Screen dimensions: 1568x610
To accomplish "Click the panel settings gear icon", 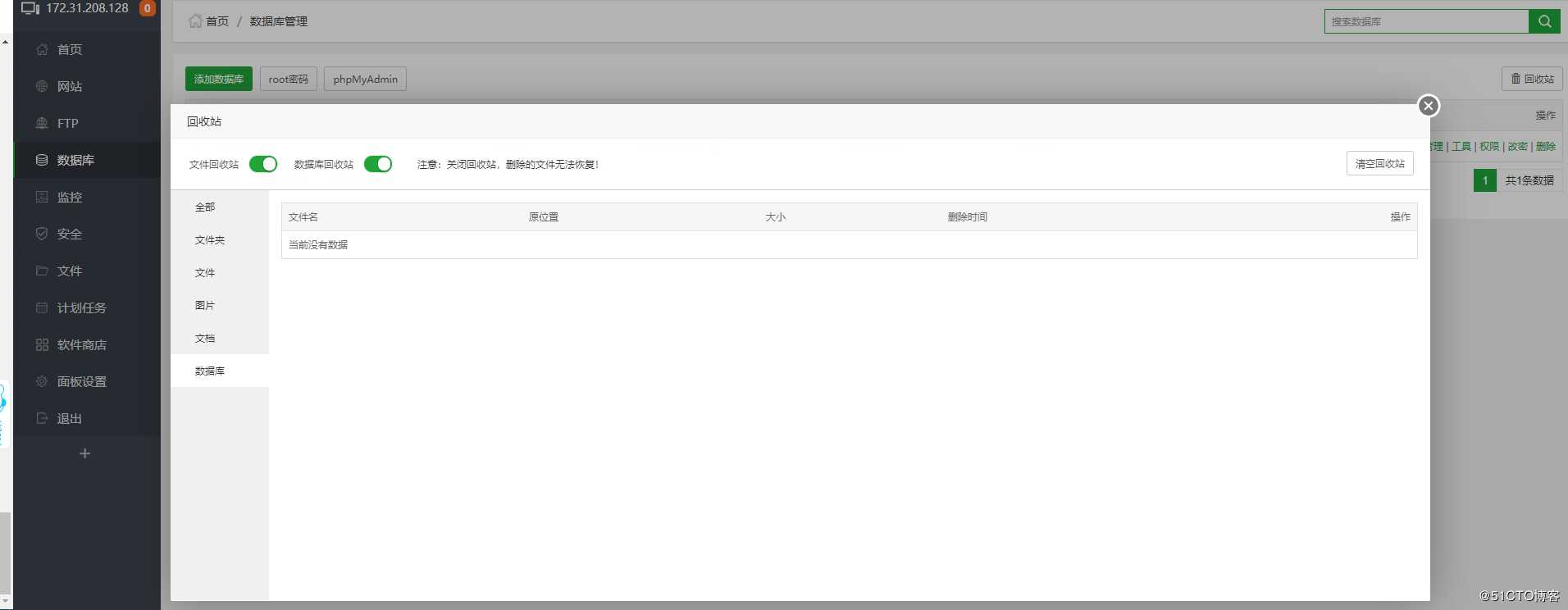I will (x=42, y=381).
